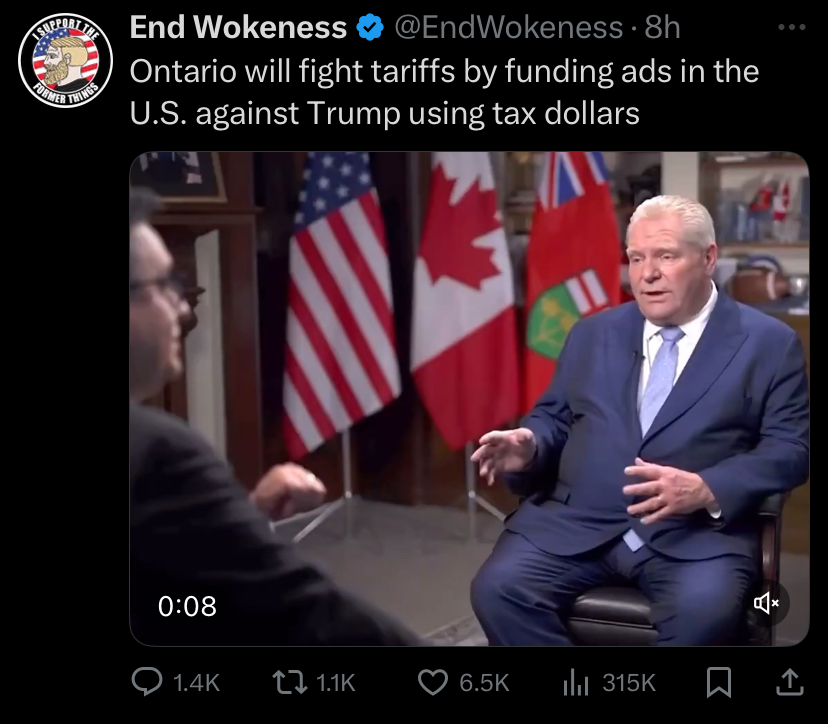
Task: Open the End Wokeness profile avatar
Action: tap(65, 61)
